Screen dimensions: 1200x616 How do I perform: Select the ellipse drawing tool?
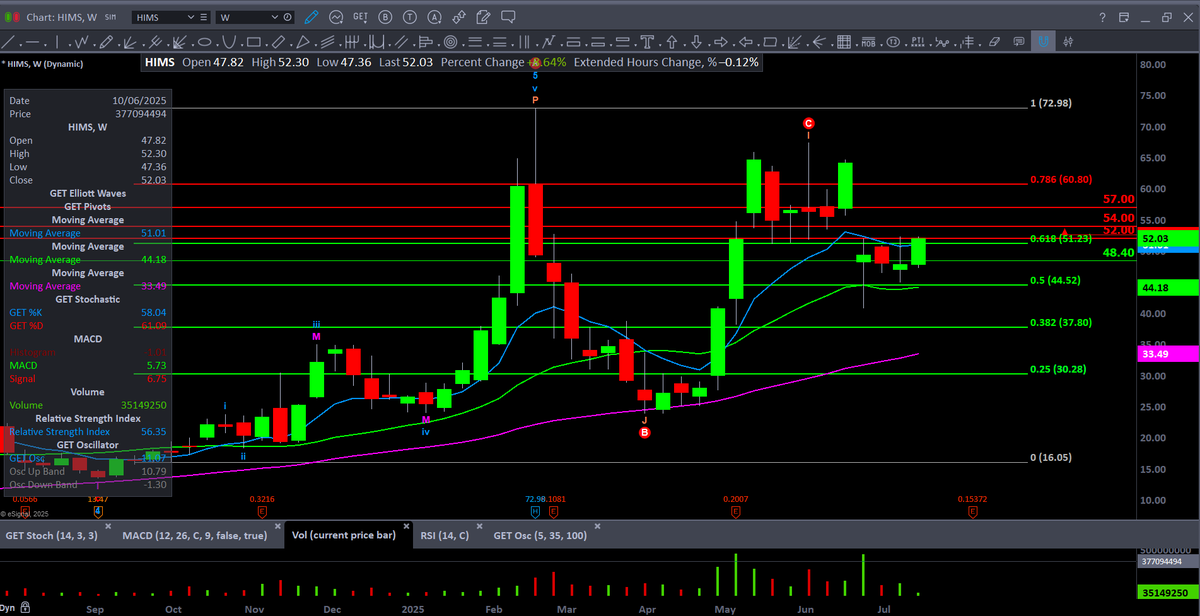(x=204, y=42)
